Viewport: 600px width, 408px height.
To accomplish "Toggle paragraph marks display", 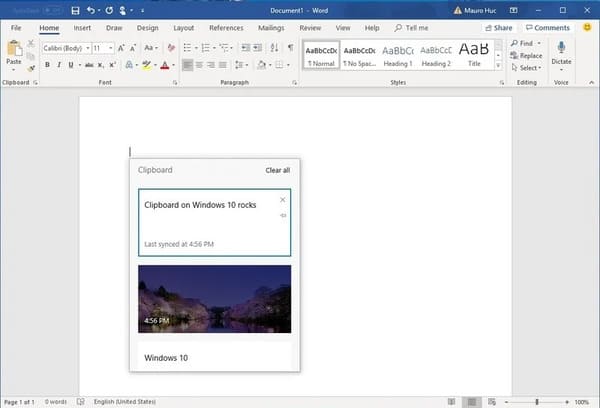I will click(x=290, y=48).
